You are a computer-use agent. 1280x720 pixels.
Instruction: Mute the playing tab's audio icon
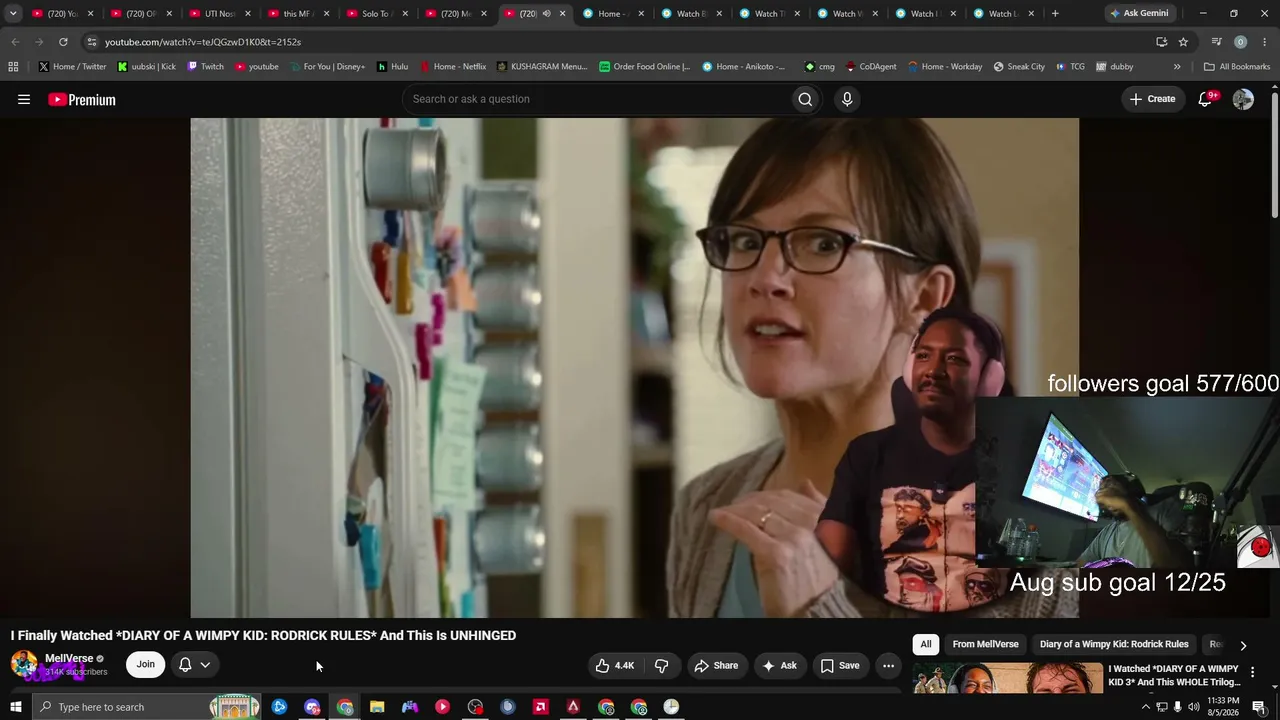click(546, 14)
